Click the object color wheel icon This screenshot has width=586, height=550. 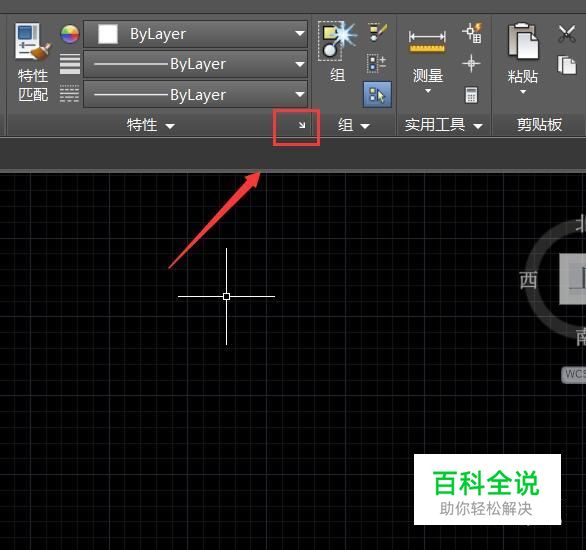click(70, 34)
